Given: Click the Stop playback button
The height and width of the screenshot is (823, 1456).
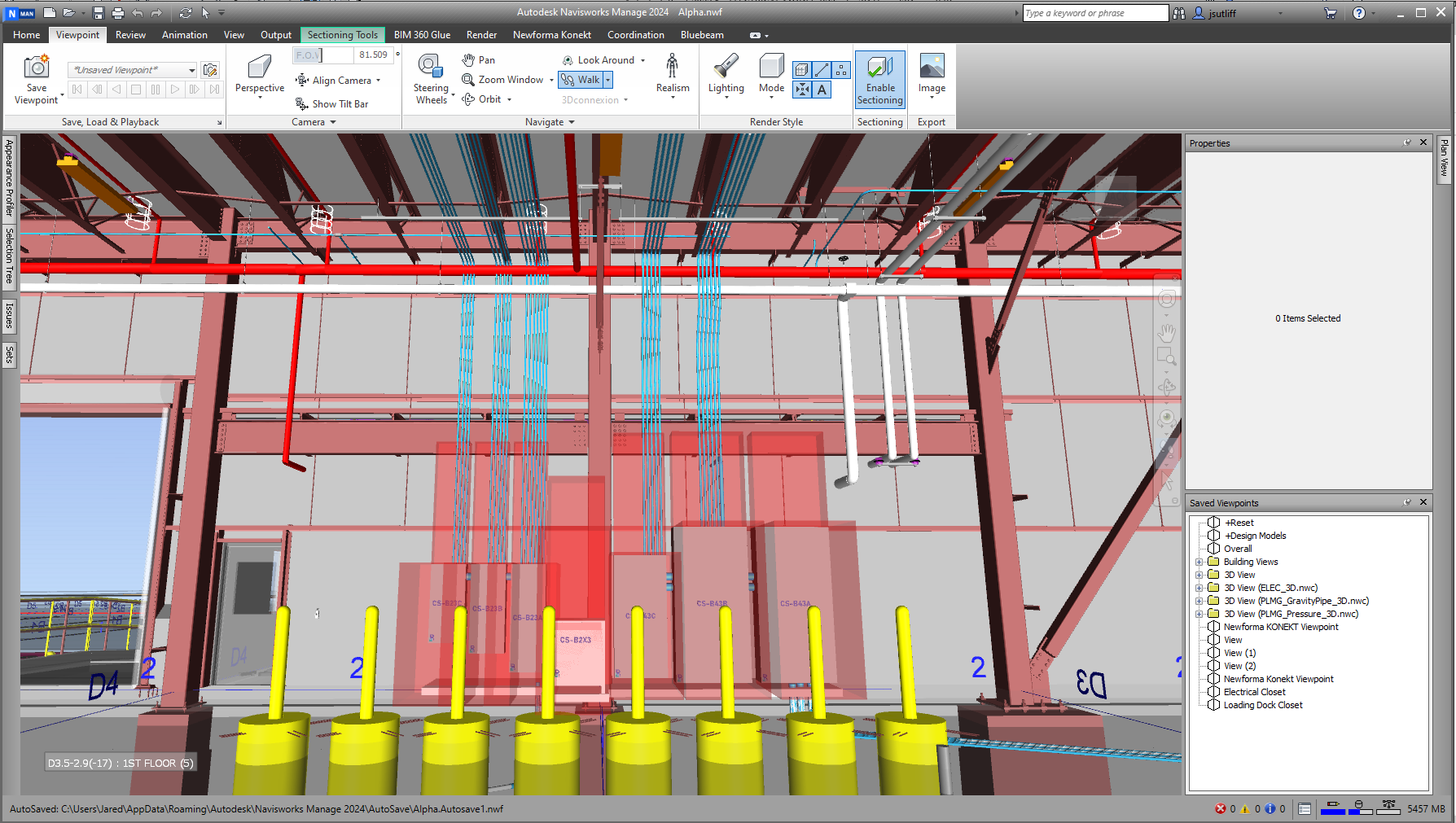Looking at the screenshot, I should [x=136, y=90].
